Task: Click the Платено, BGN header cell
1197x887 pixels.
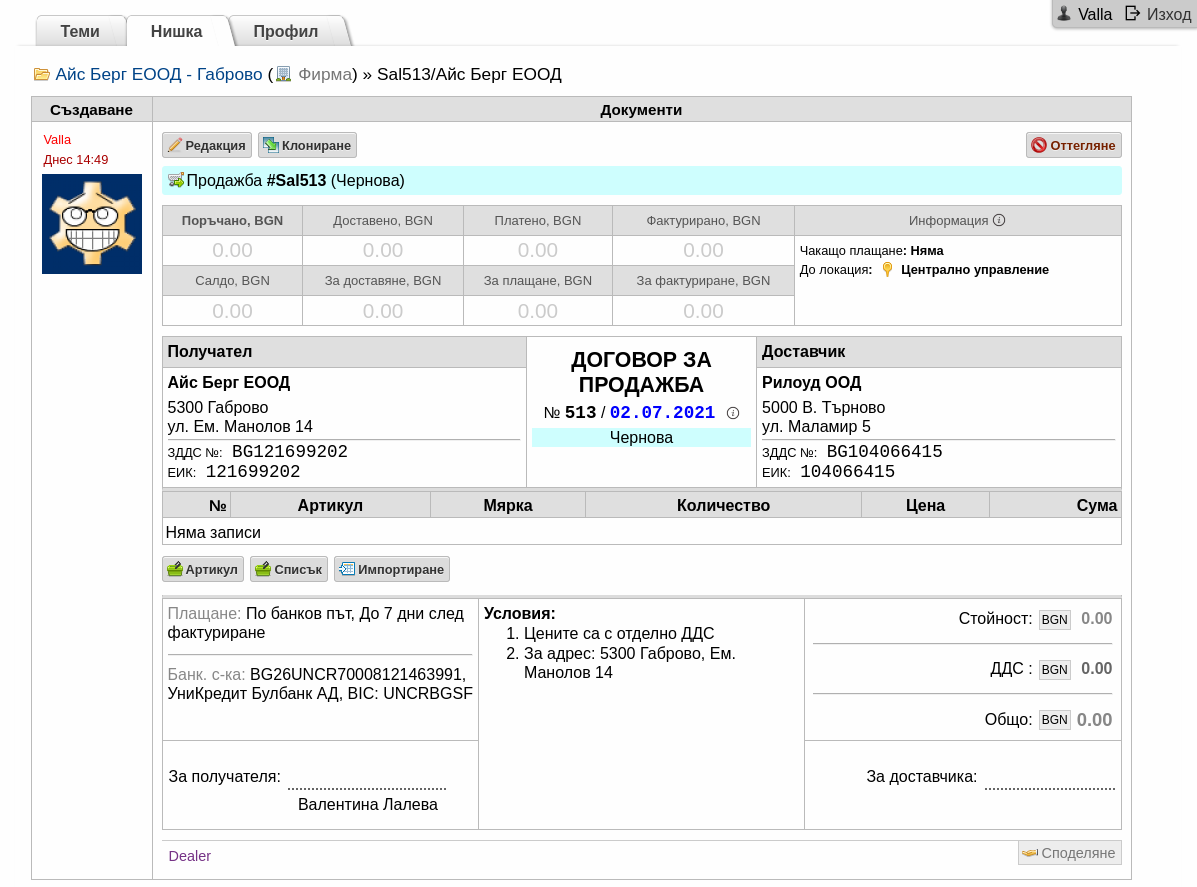Action: pos(537,221)
